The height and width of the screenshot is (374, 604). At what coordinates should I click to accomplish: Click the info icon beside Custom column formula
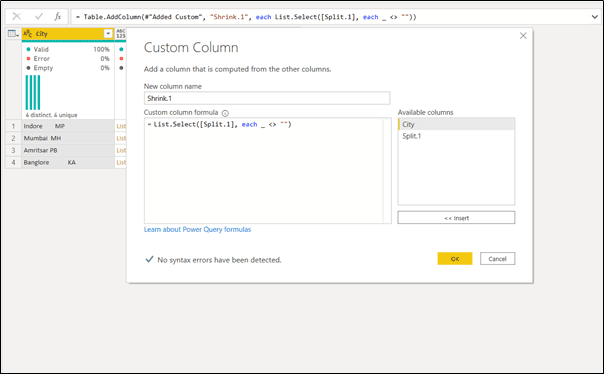(225, 113)
